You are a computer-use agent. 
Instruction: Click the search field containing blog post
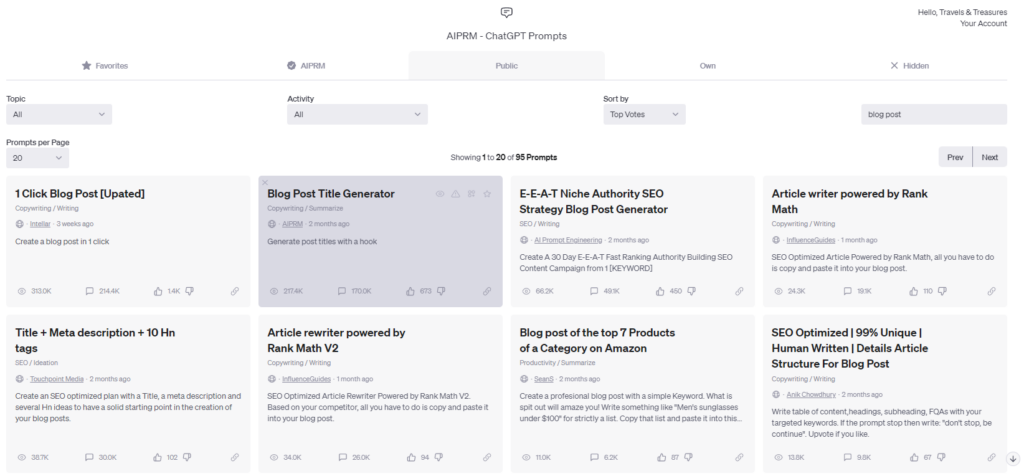pos(934,114)
